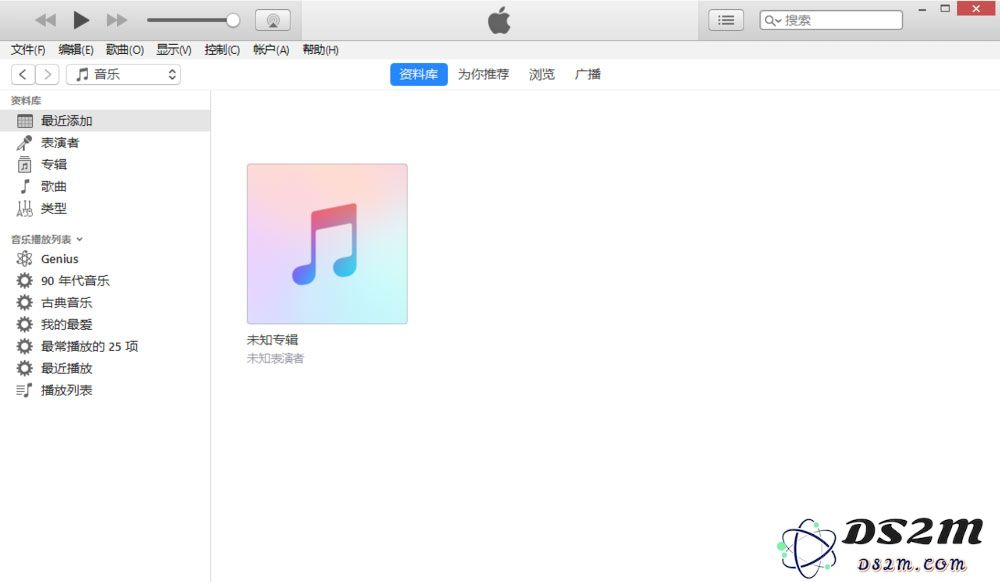1000x582 pixels.
Task: Click the 未知专辑 album title
Action: tap(272, 340)
